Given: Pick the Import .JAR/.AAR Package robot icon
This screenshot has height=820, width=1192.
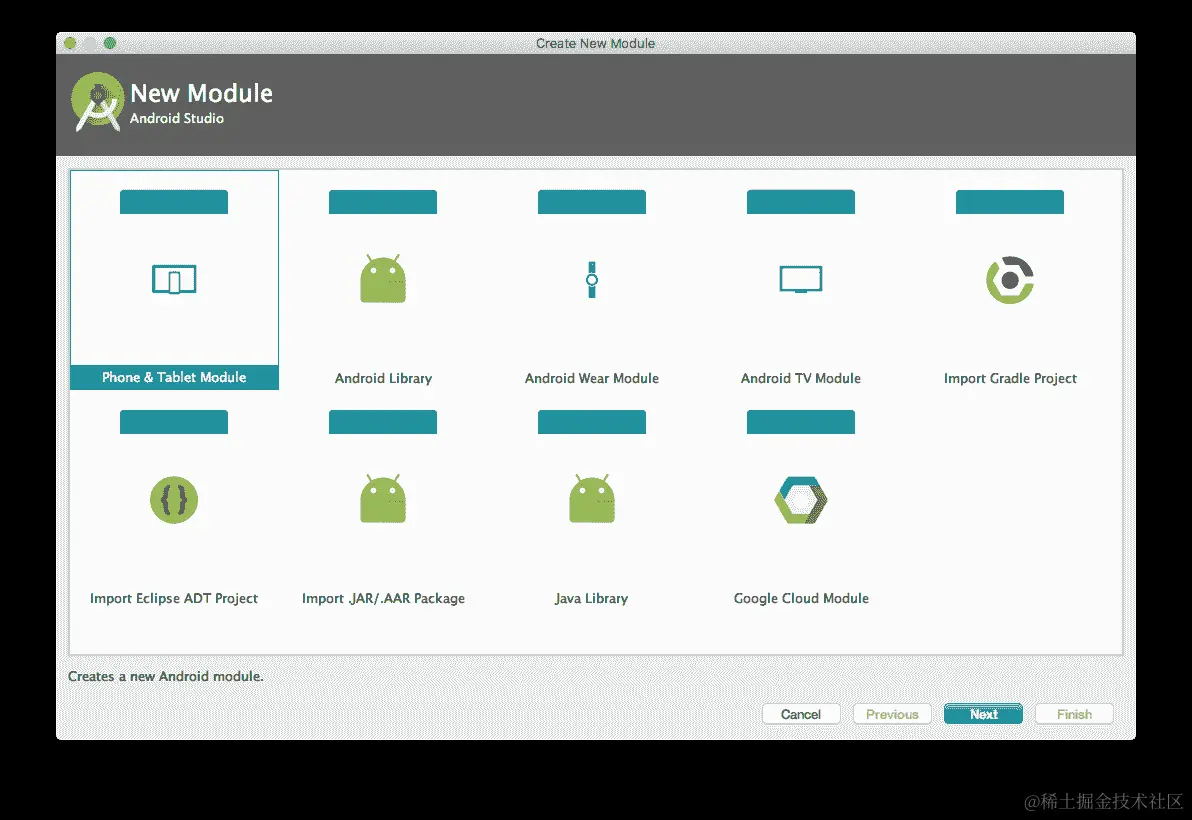Looking at the screenshot, I should (x=383, y=499).
